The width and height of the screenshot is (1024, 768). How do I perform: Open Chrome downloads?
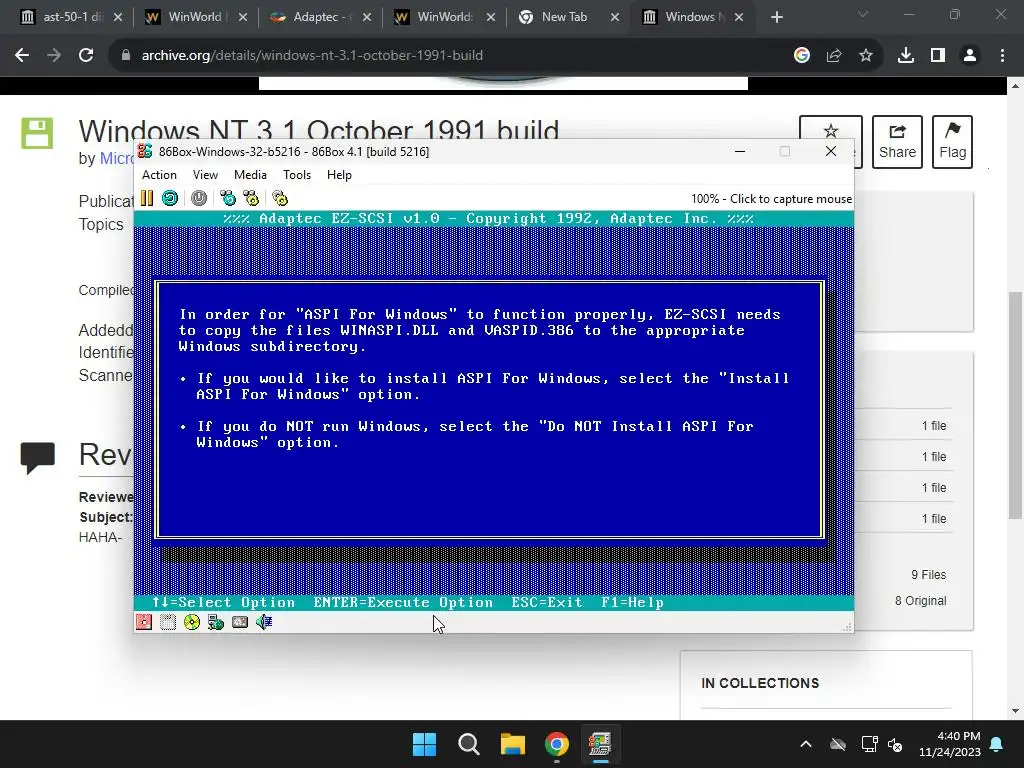[x=906, y=56]
